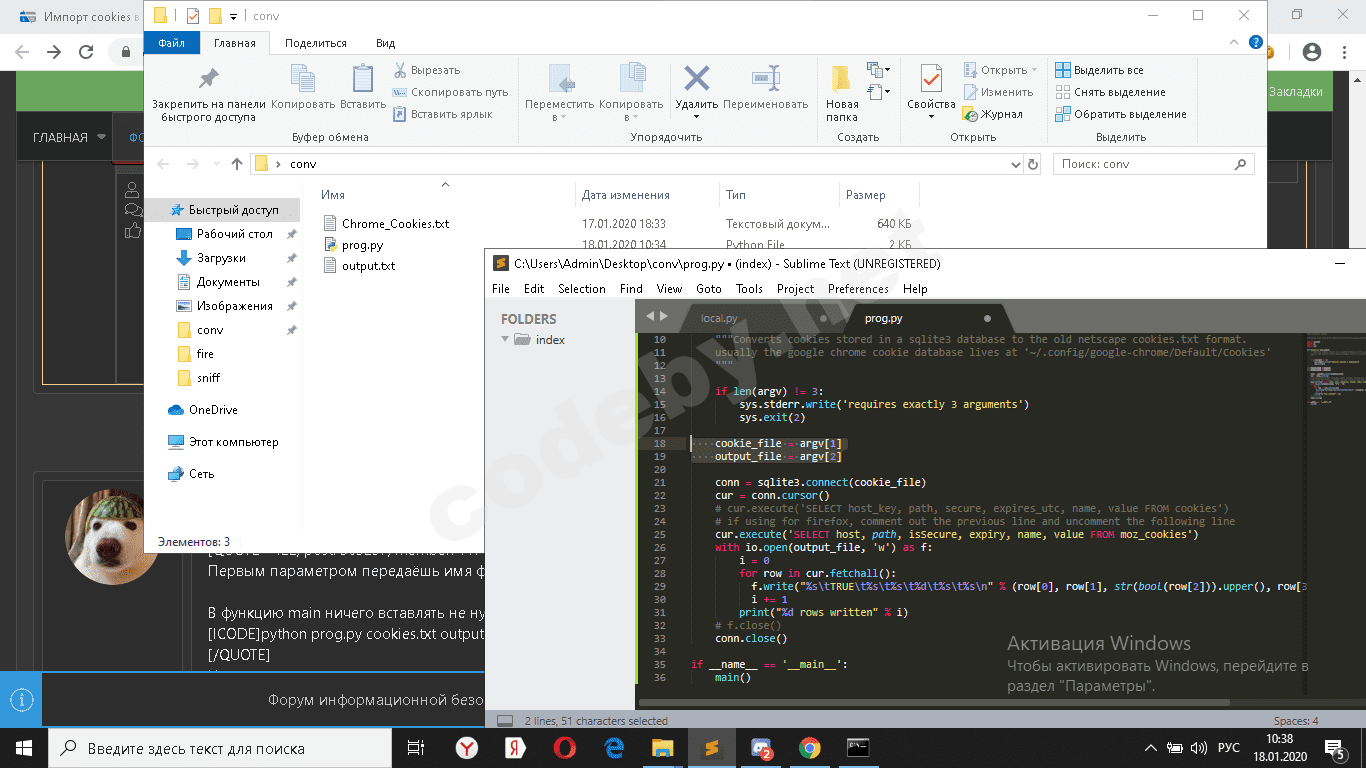Click the red Delete icon
Viewport: 1366px width, 768px height.
coord(696,80)
